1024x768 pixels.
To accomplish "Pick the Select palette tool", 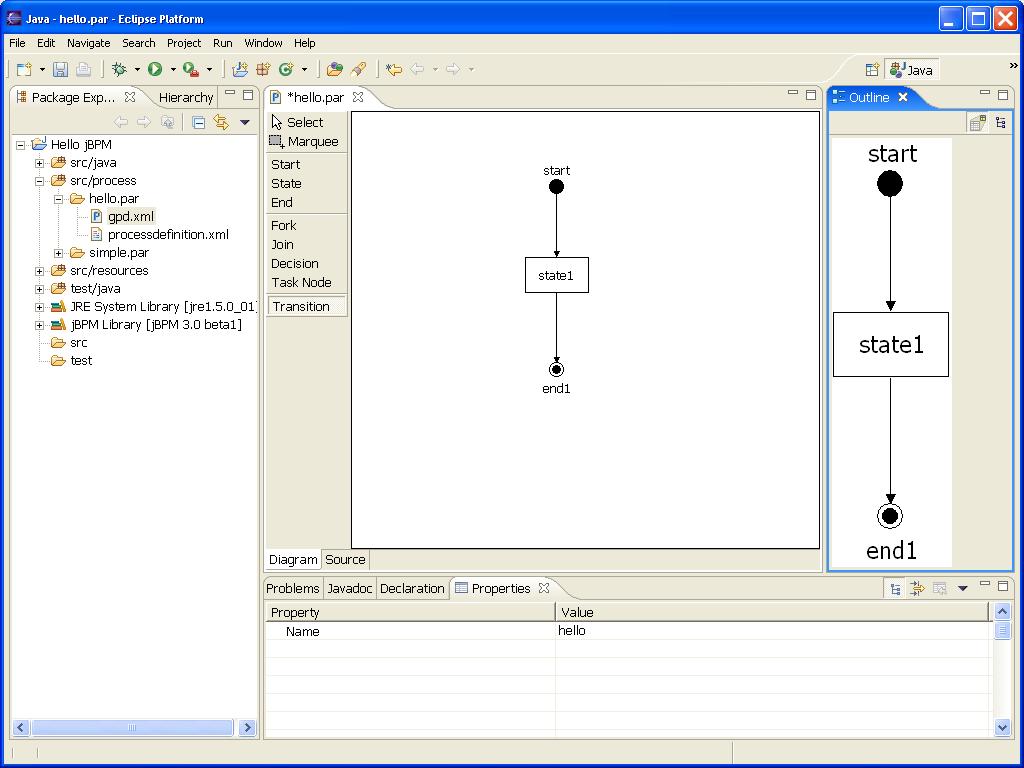I will click(x=306, y=123).
